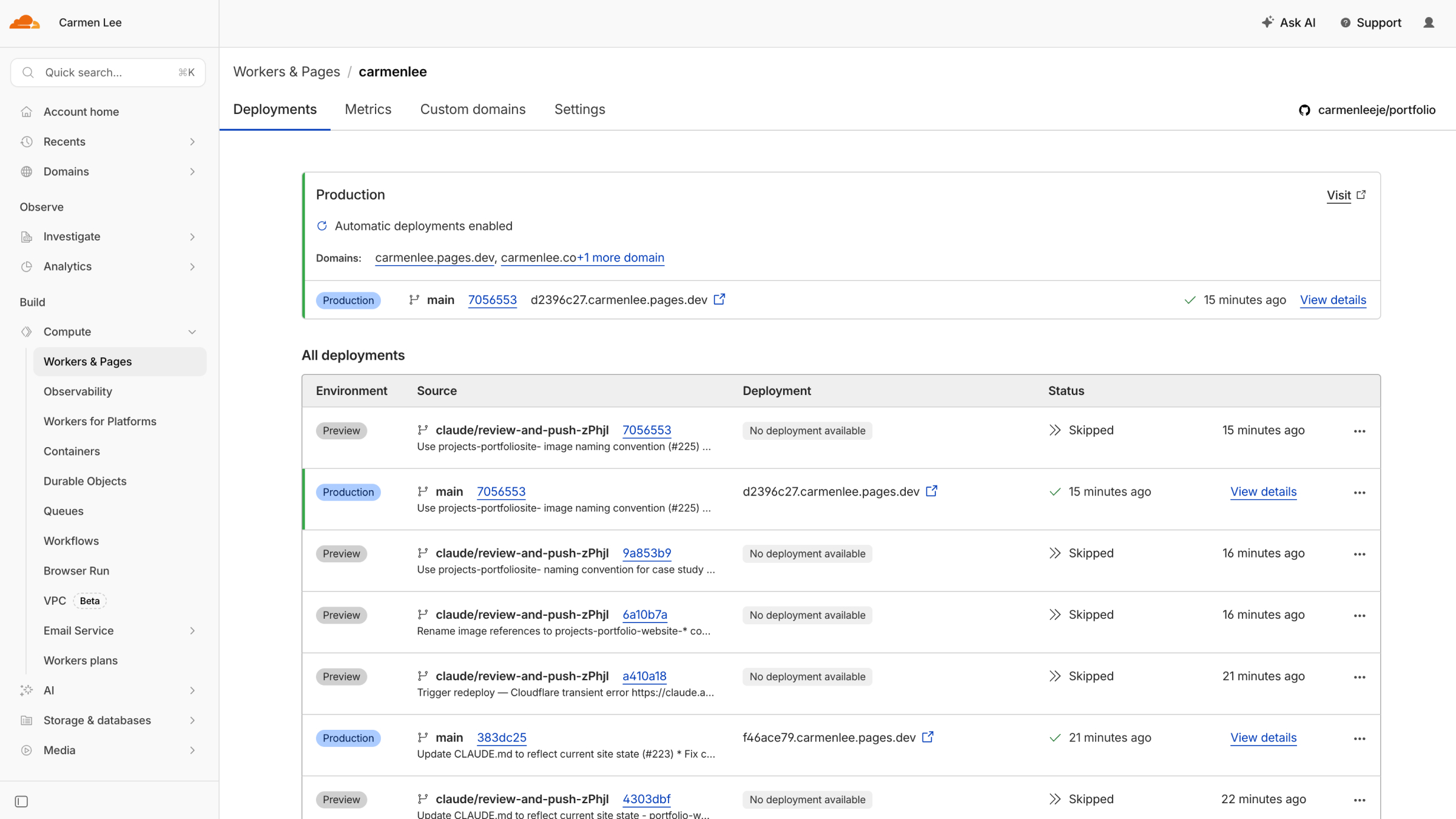
Task: Open actions menu for 6a10b7a row
Action: click(1360, 616)
